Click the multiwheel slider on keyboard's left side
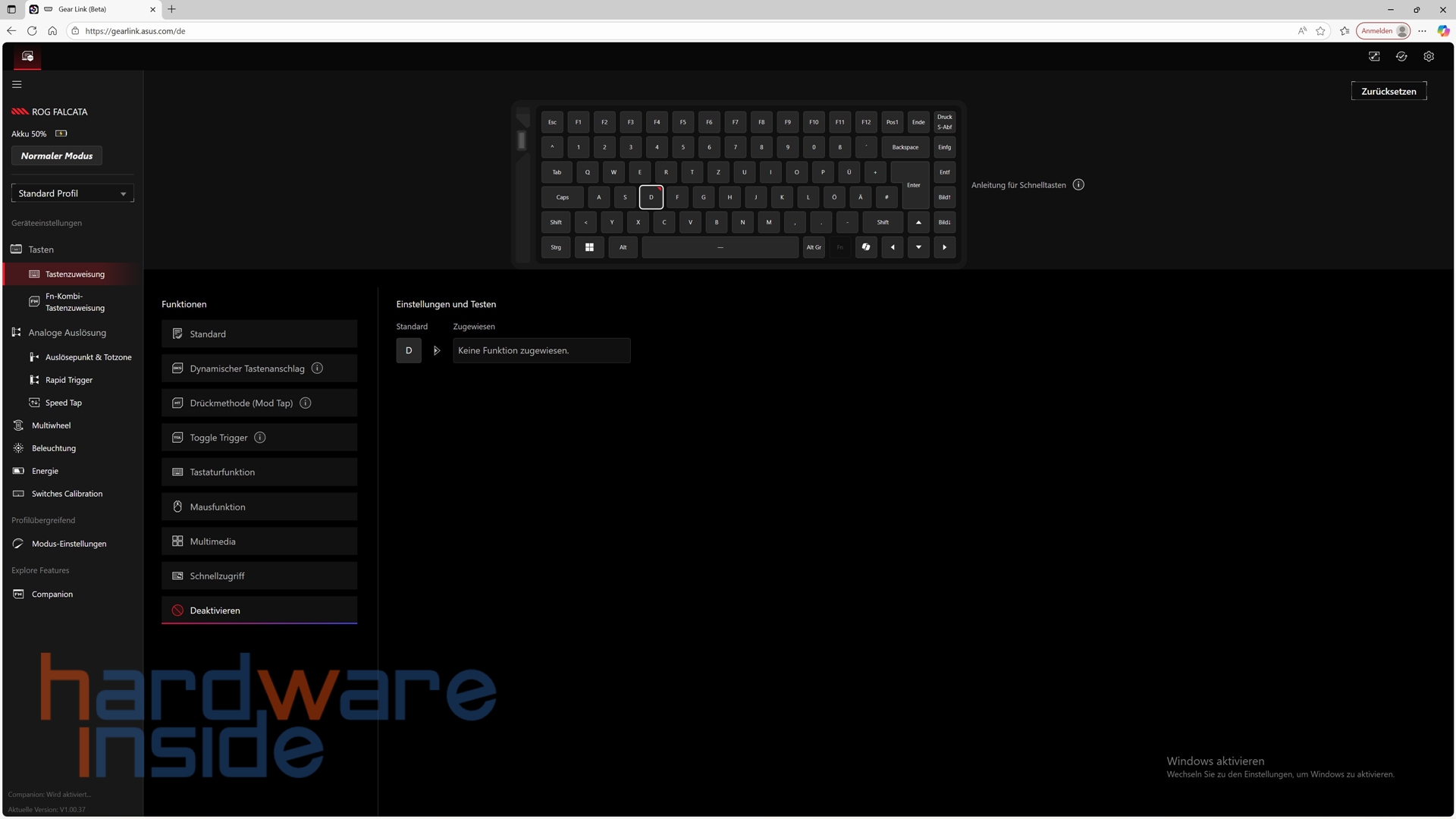 pos(522,140)
